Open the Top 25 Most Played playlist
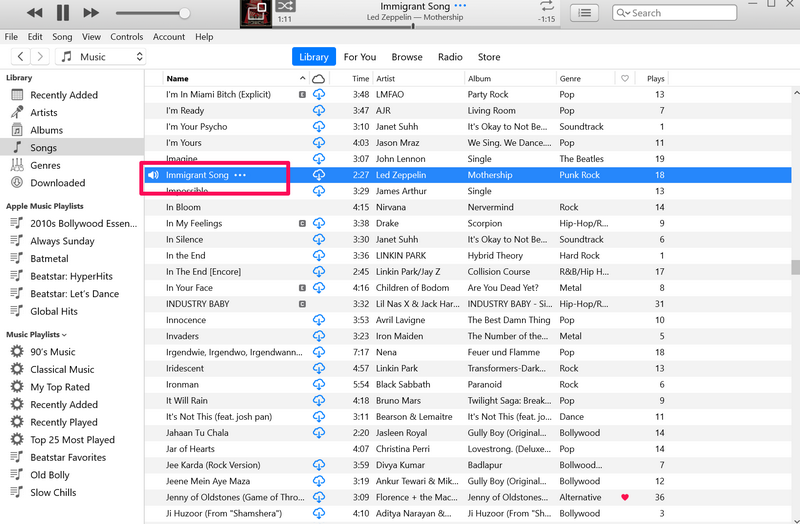 tap(72, 440)
